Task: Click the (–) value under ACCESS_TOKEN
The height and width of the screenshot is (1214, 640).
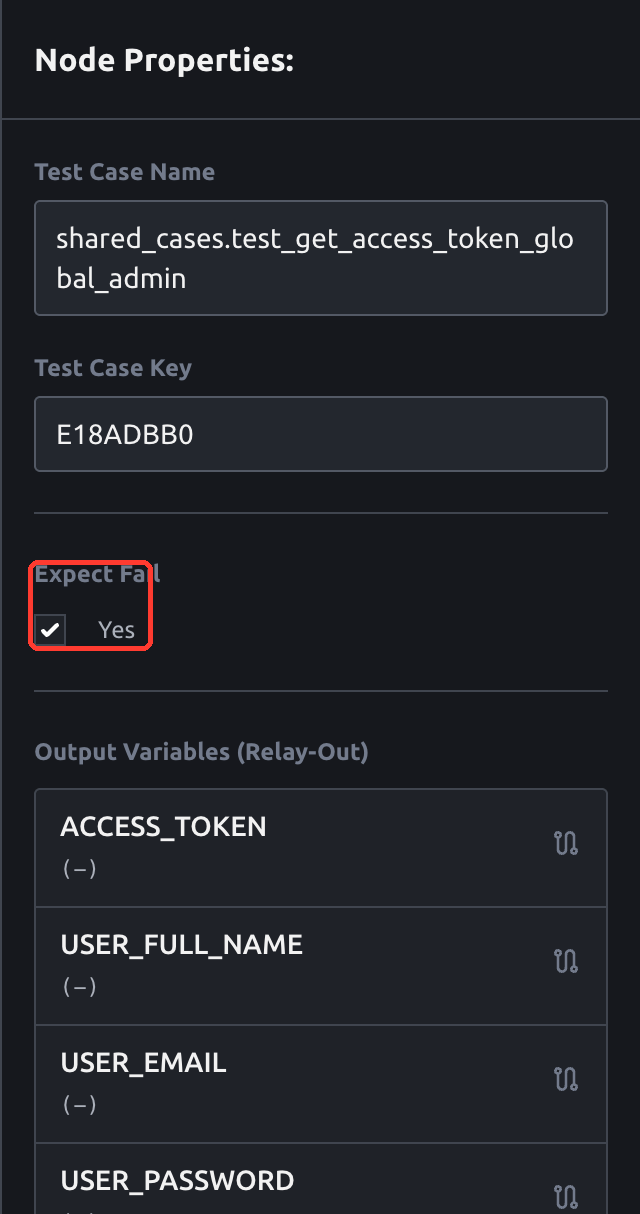Action: coord(79,869)
